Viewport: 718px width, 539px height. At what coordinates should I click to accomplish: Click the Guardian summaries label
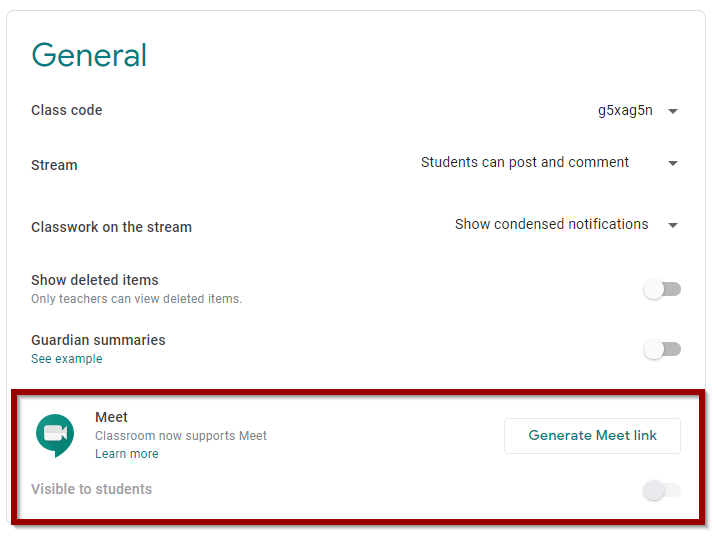pos(98,340)
